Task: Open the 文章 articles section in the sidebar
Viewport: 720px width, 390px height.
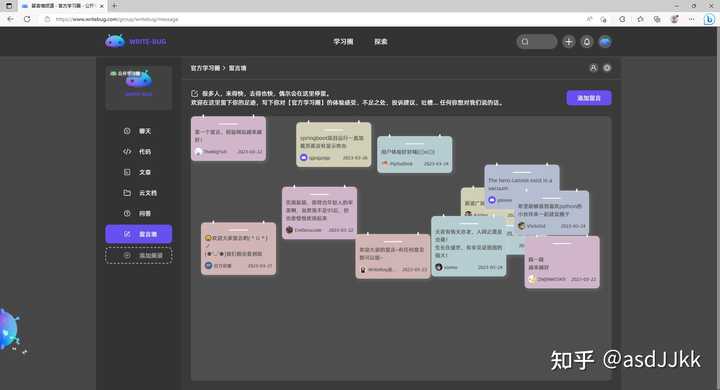Action: (139, 172)
